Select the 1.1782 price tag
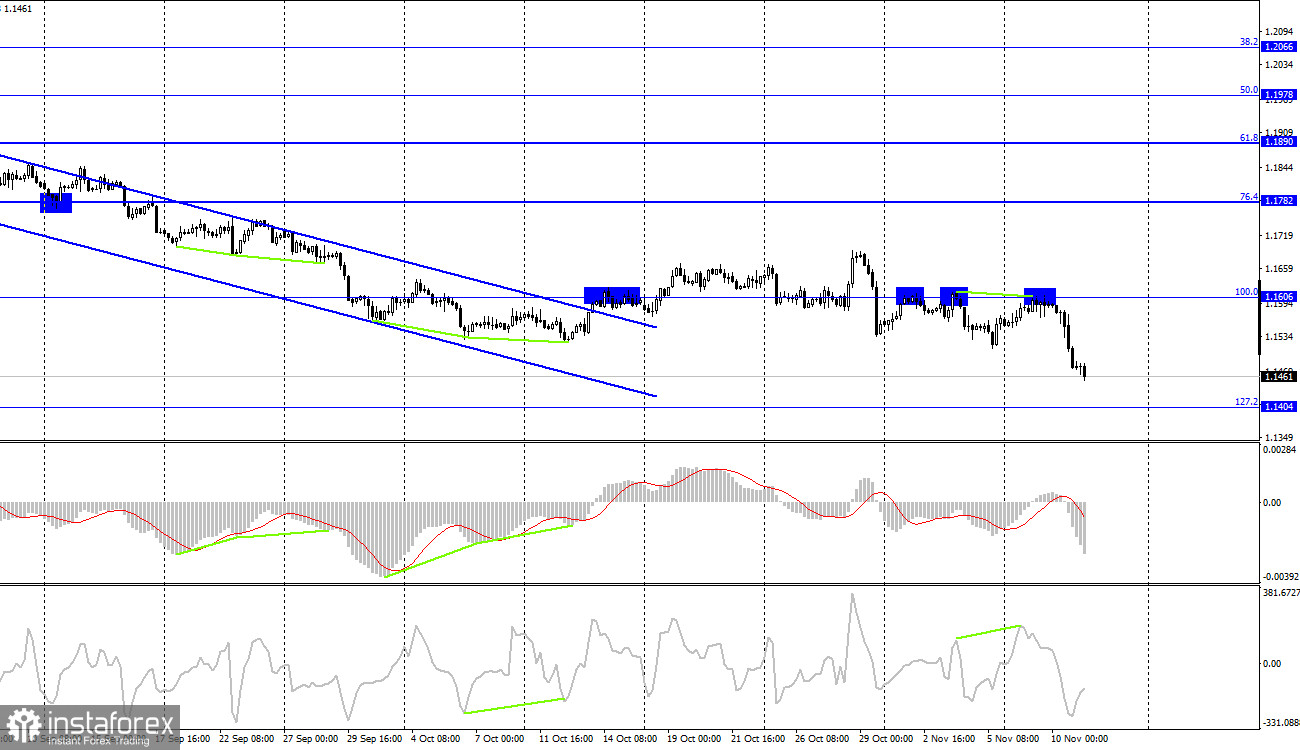Screen dimensions: 1300x750 pyautogui.click(x=1279, y=201)
